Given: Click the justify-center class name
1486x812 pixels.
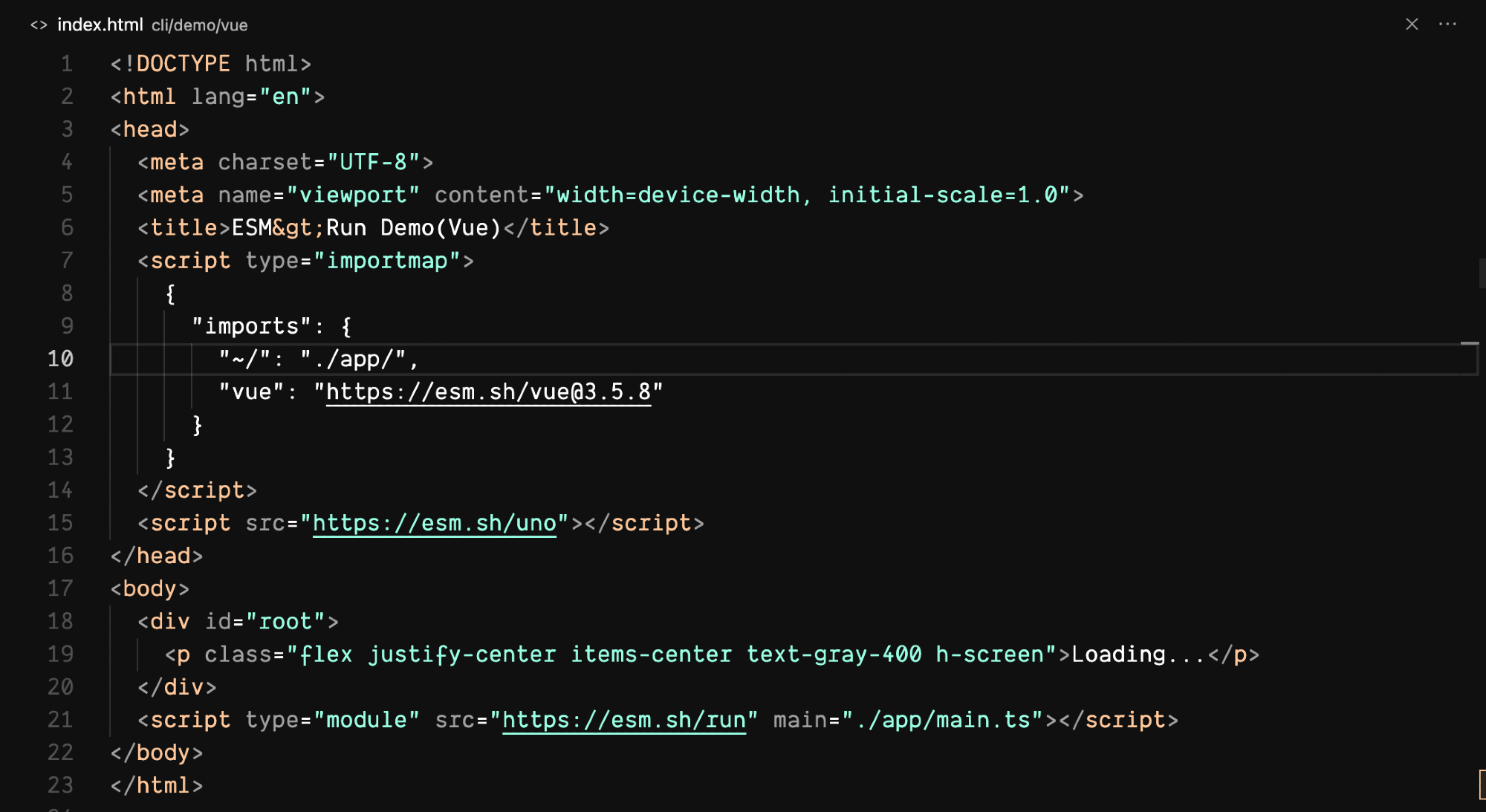Looking at the screenshot, I should click(x=462, y=655).
